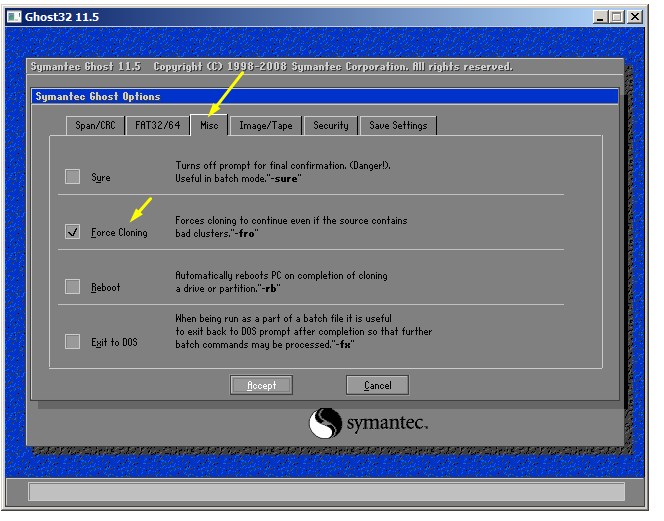Viewport: 664px width, 521px height.
Task: Select the Misc tab
Action: click(209, 125)
